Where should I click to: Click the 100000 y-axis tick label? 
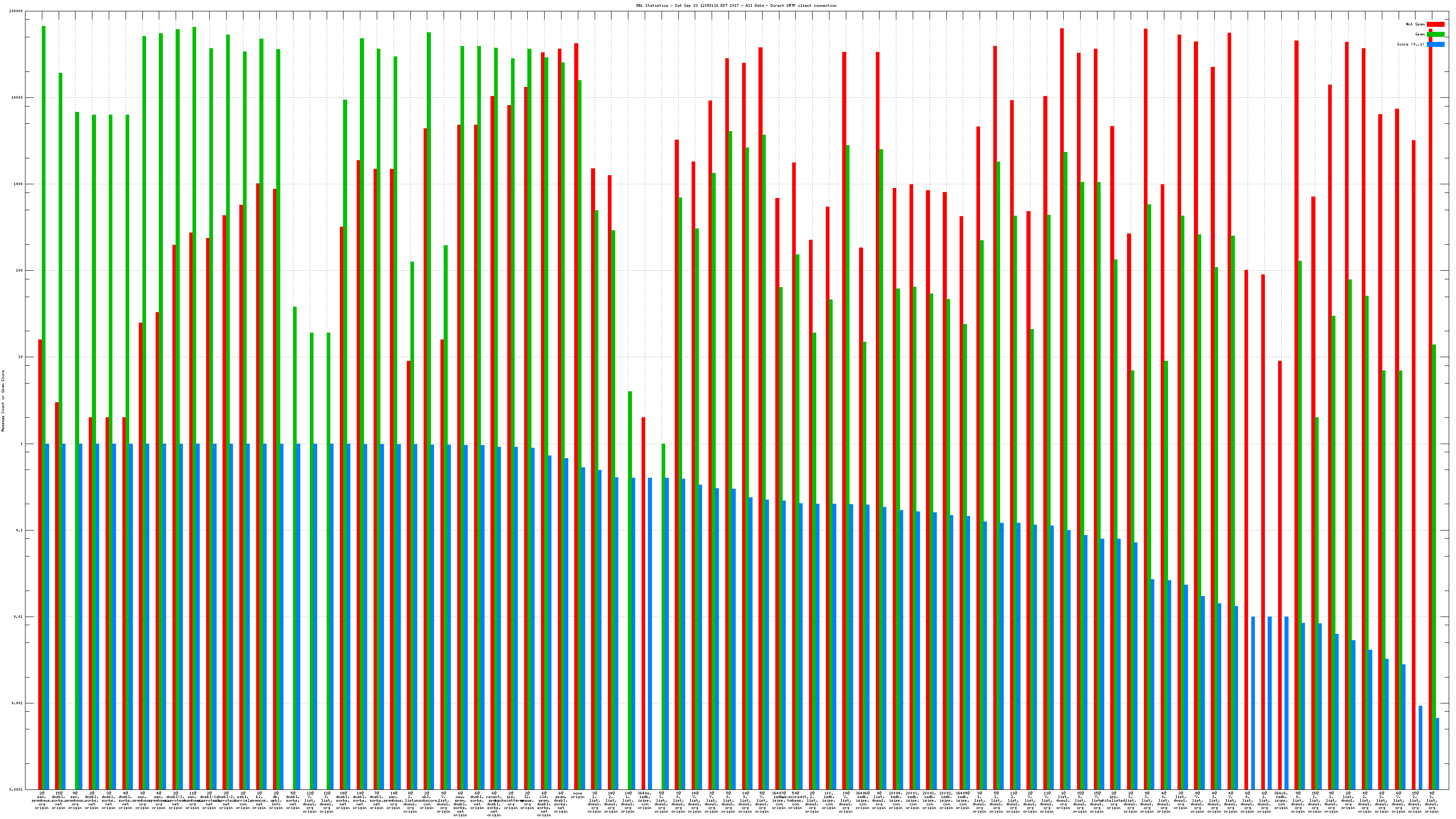pyautogui.click(x=16, y=11)
